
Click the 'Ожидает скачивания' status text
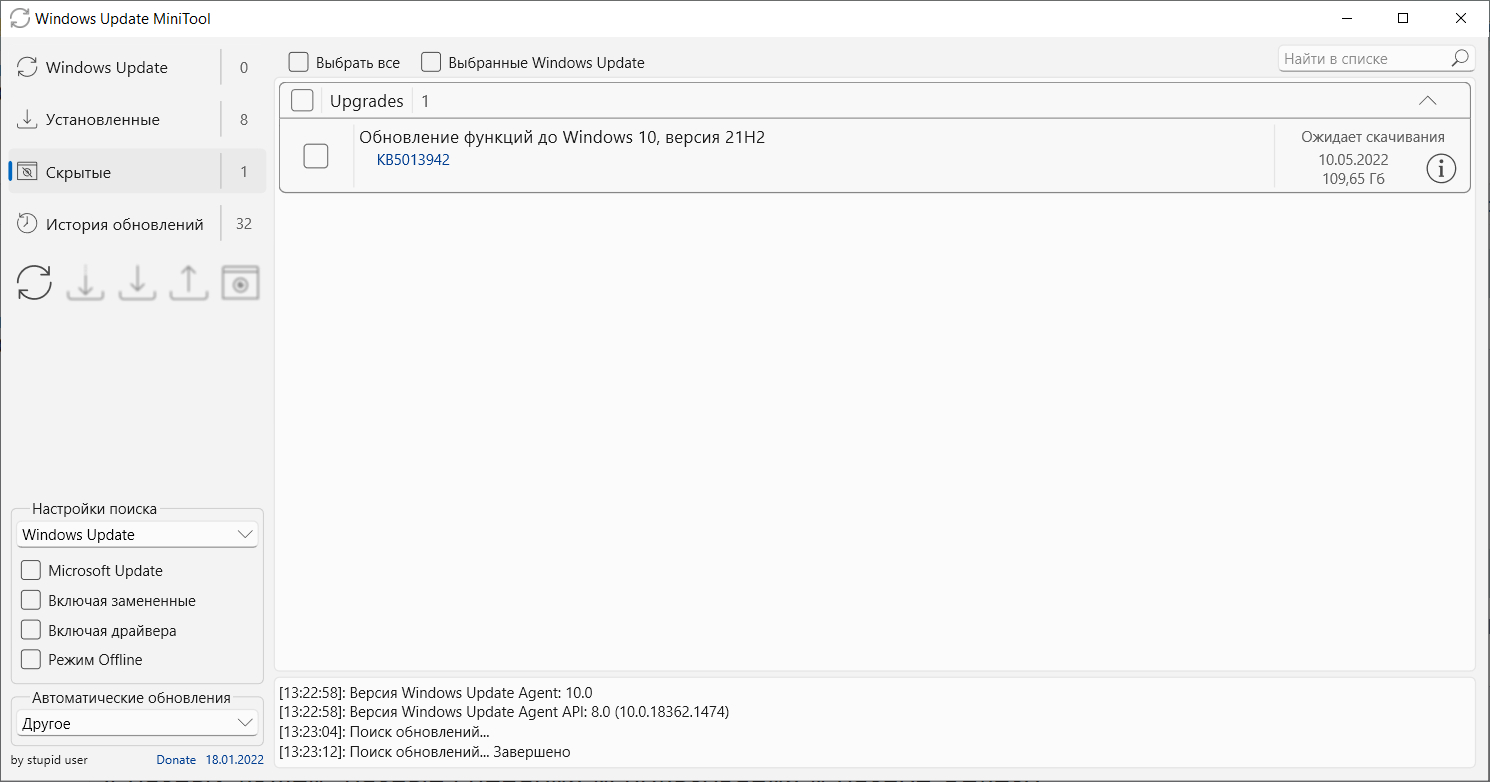click(1372, 137)
